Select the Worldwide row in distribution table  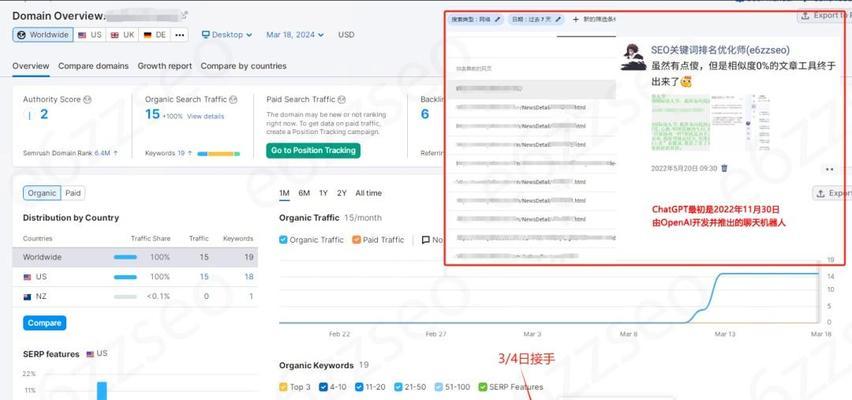point(135,257)
